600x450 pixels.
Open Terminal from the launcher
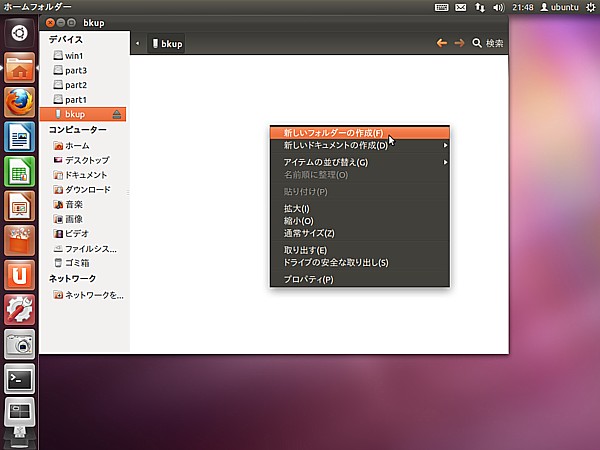20,378
